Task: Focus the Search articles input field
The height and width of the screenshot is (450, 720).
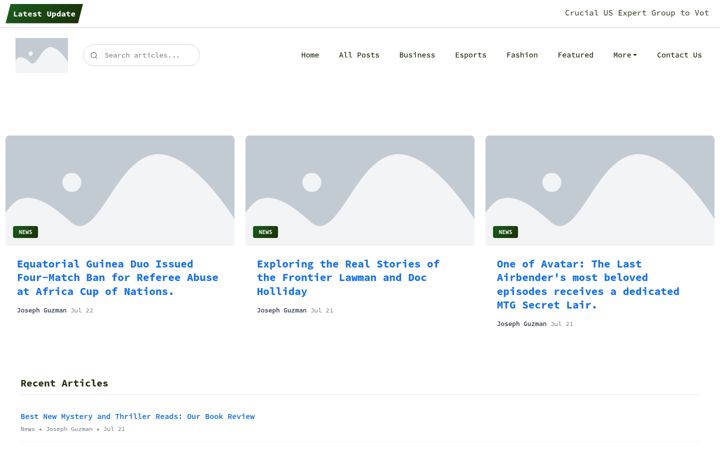Action: [141, 55]
